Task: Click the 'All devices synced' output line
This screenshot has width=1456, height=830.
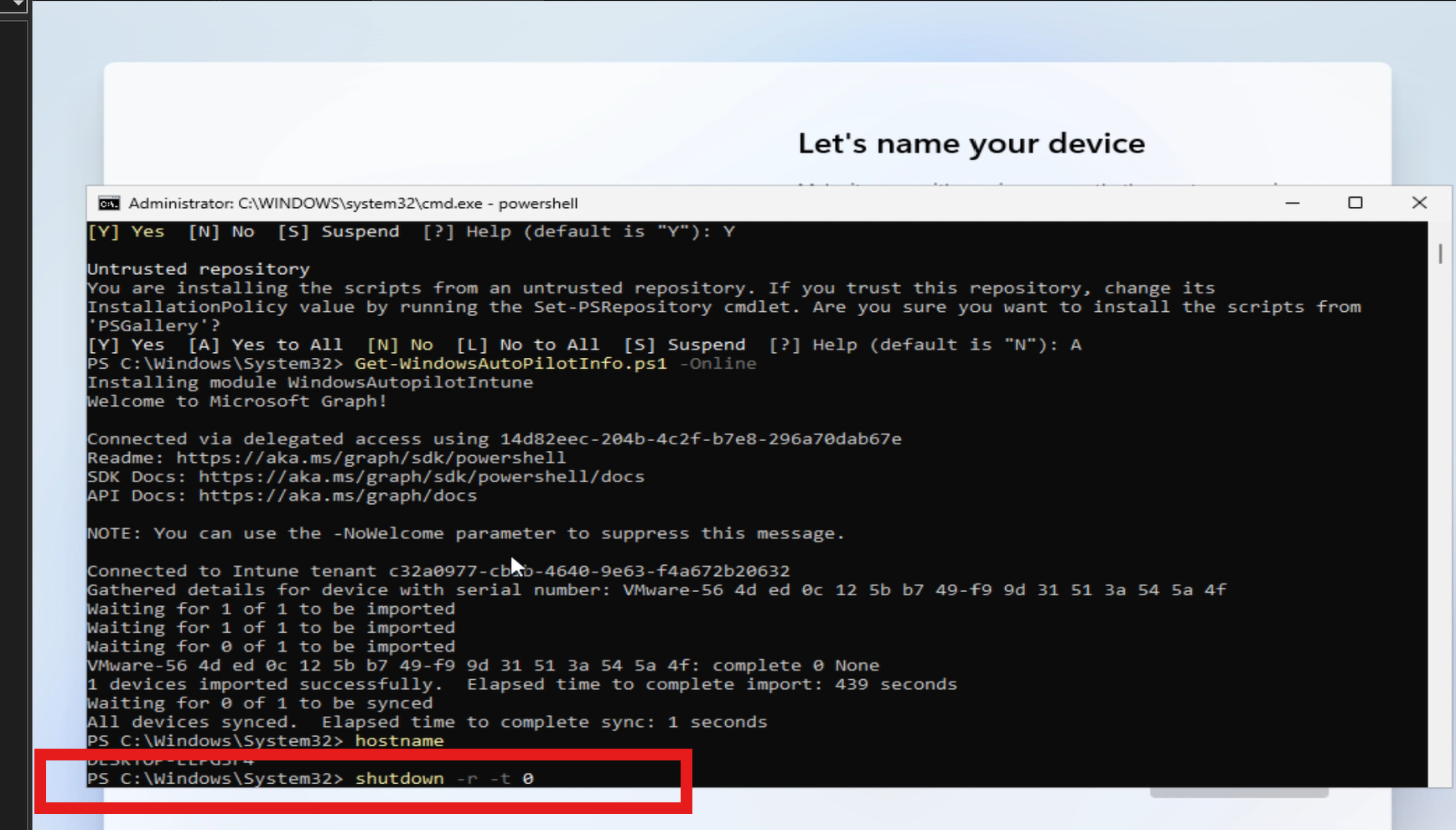Action: pos(191,722)
